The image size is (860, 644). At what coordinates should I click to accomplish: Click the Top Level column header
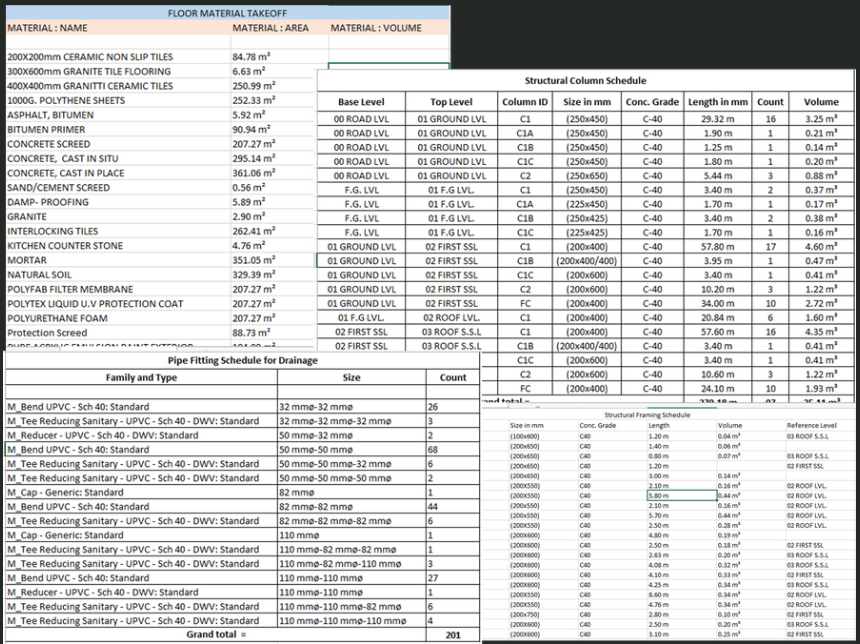coord(451,102)
